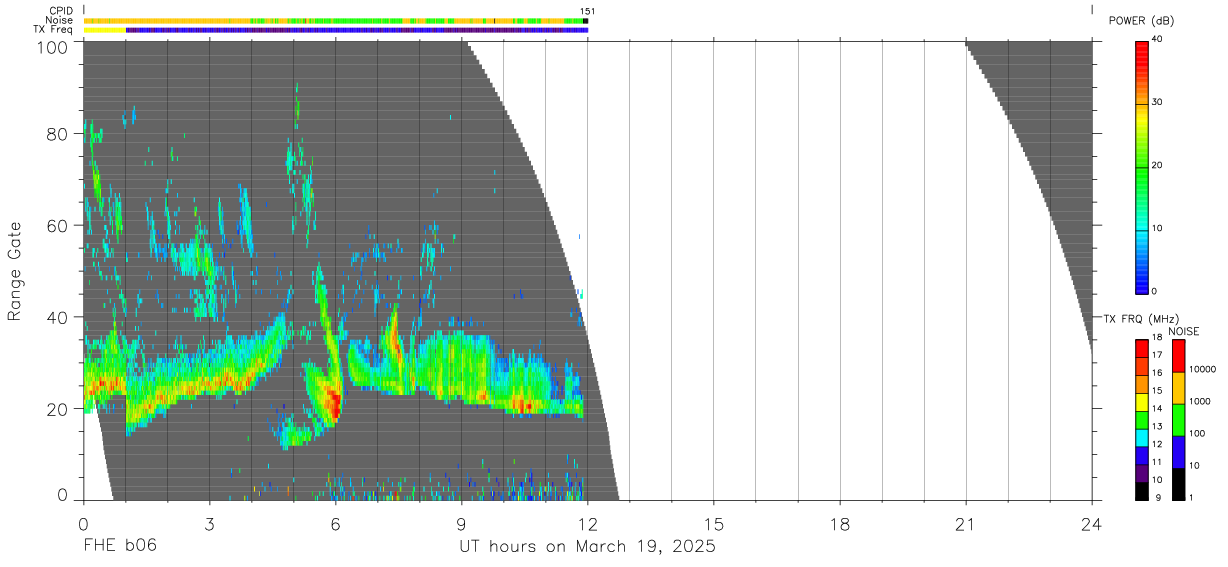Click the 21 tick on the UT hours axis
Screen dimensions: 1228x567
[966, 523]
